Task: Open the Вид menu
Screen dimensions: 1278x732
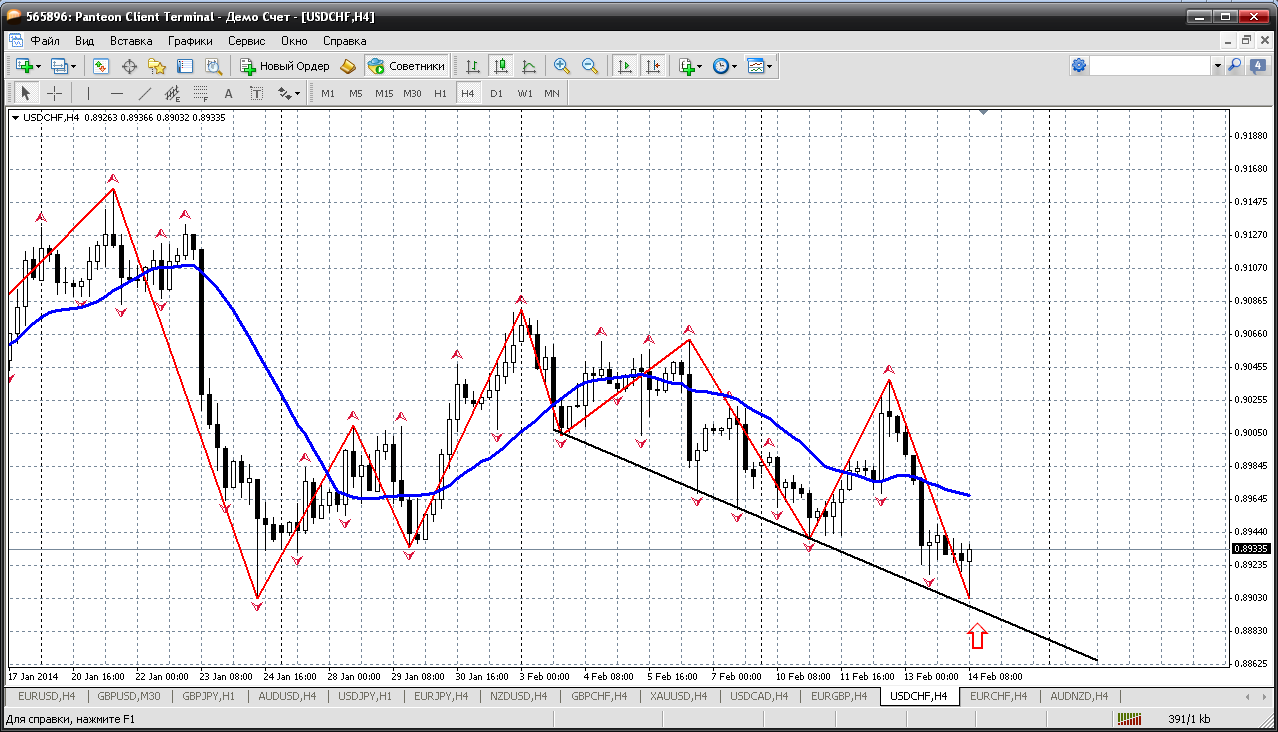Action: 85,41
